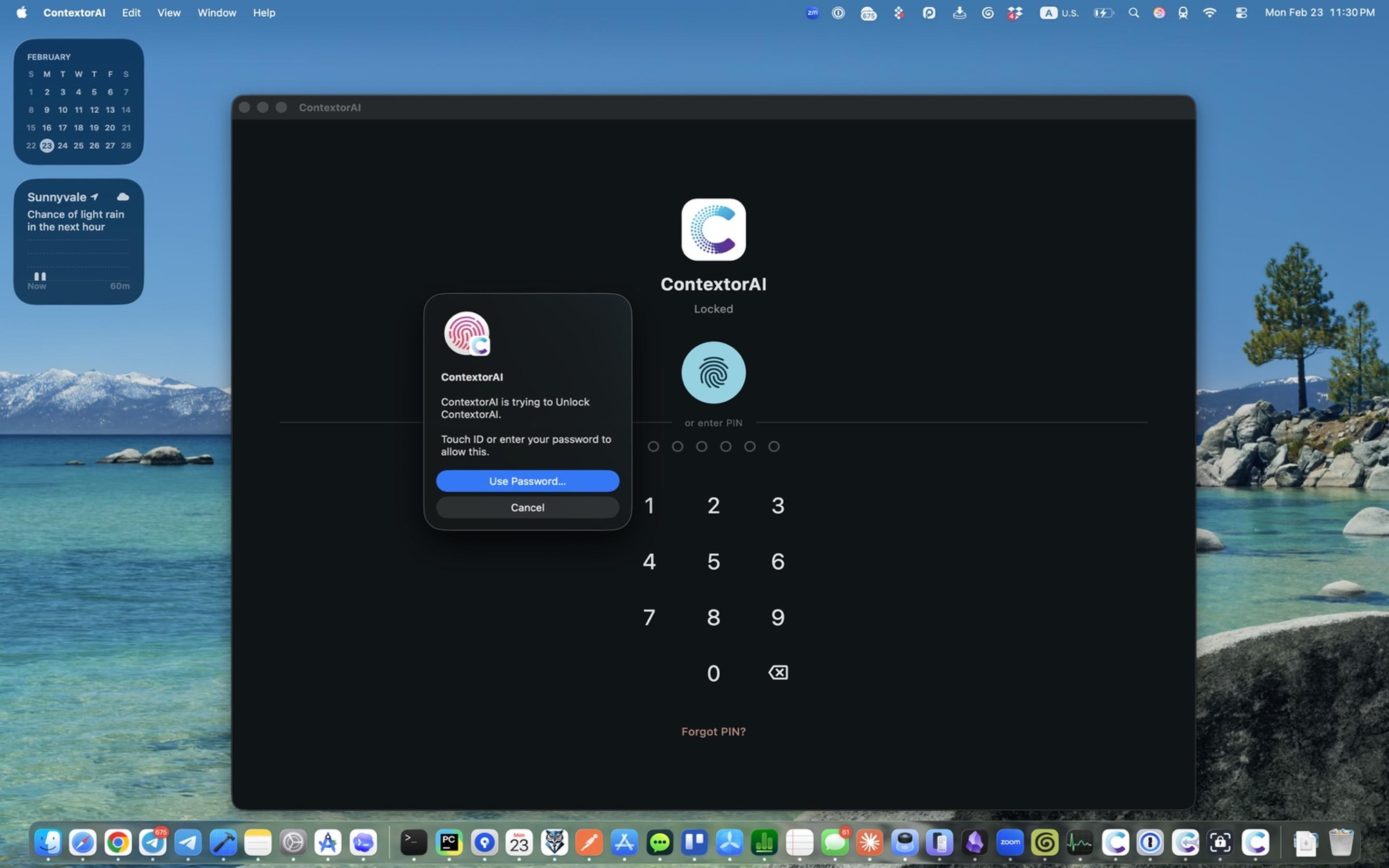Open 1Password from the menu bar

coord(839,12)
